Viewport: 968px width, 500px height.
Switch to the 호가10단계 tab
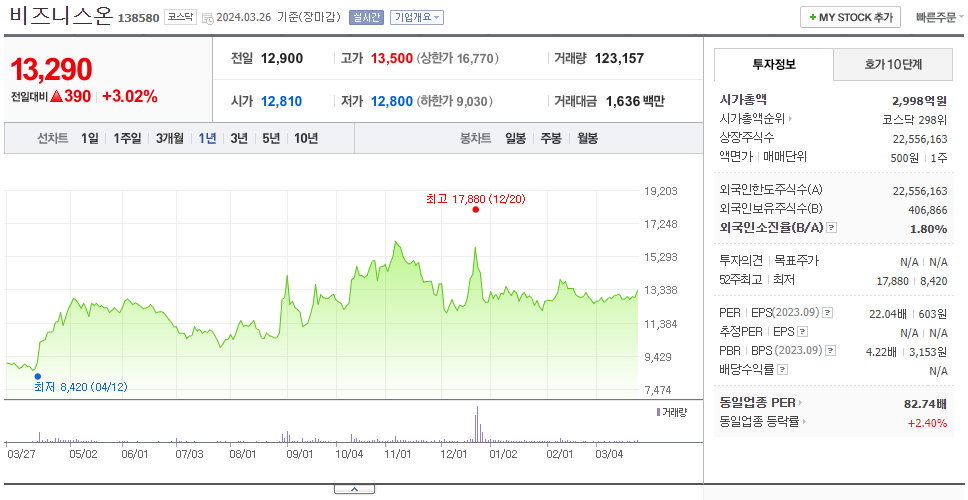pos(893,64)
